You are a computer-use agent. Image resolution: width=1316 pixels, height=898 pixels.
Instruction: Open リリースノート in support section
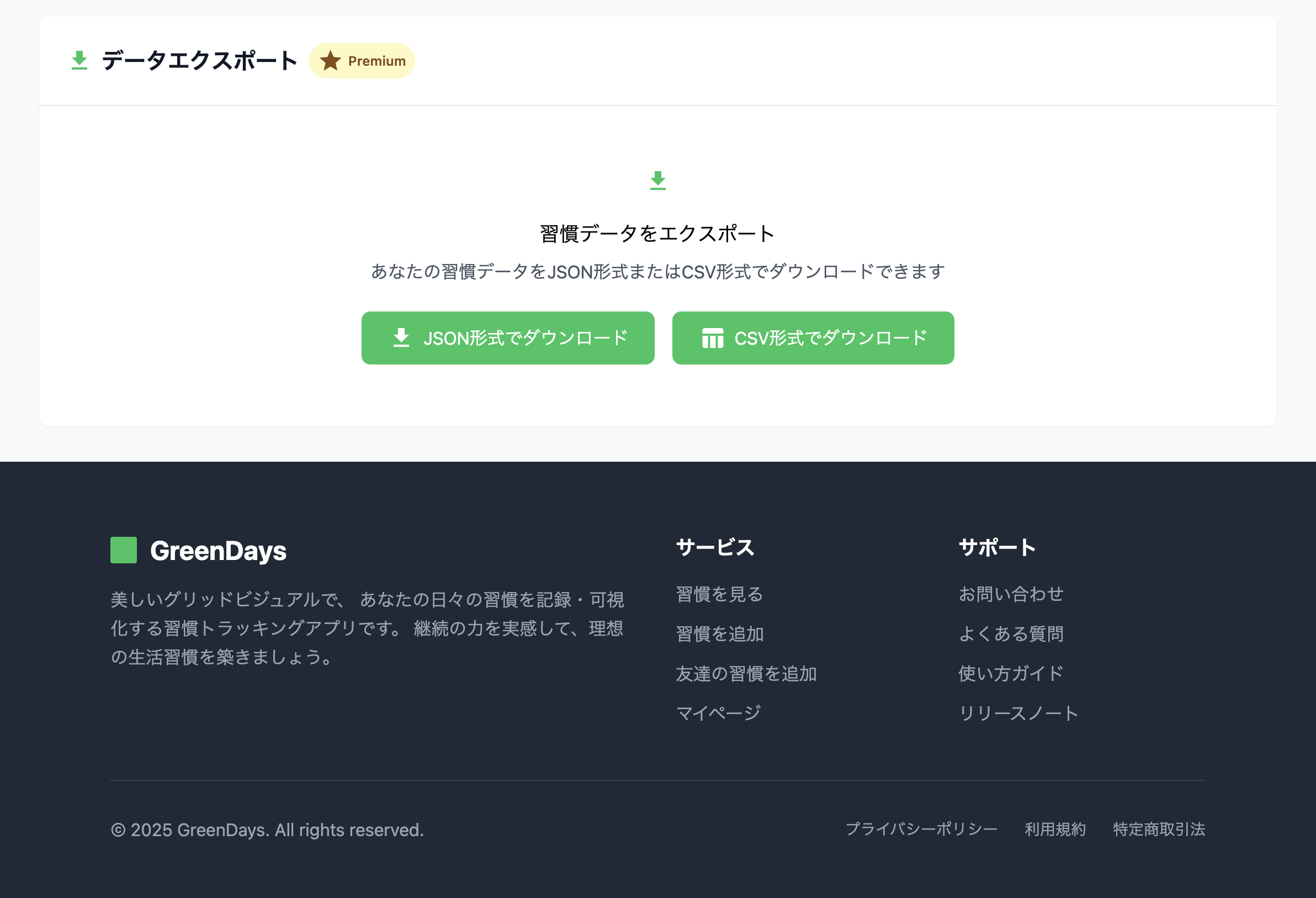[x=1018, y=713]
